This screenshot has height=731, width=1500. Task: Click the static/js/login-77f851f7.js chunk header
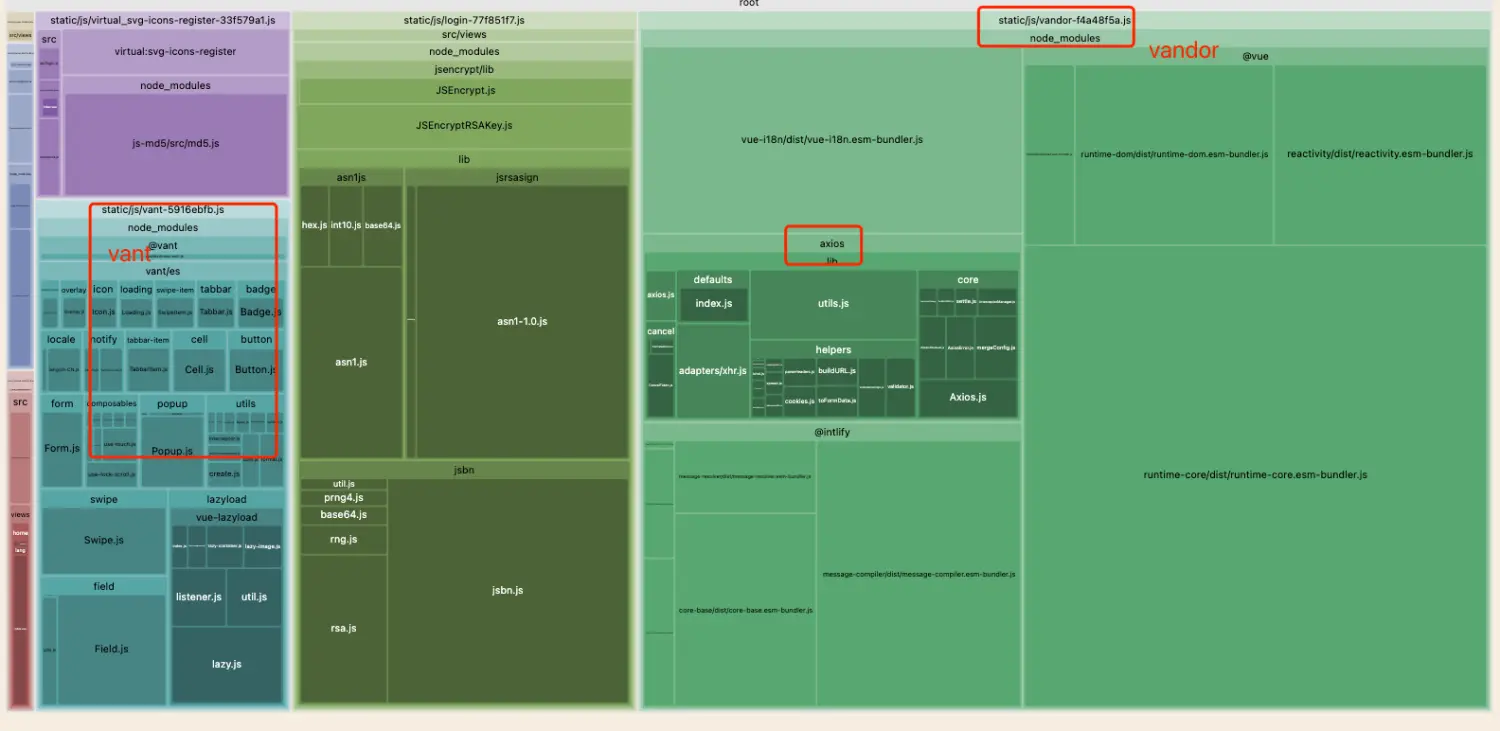(464, 20)
